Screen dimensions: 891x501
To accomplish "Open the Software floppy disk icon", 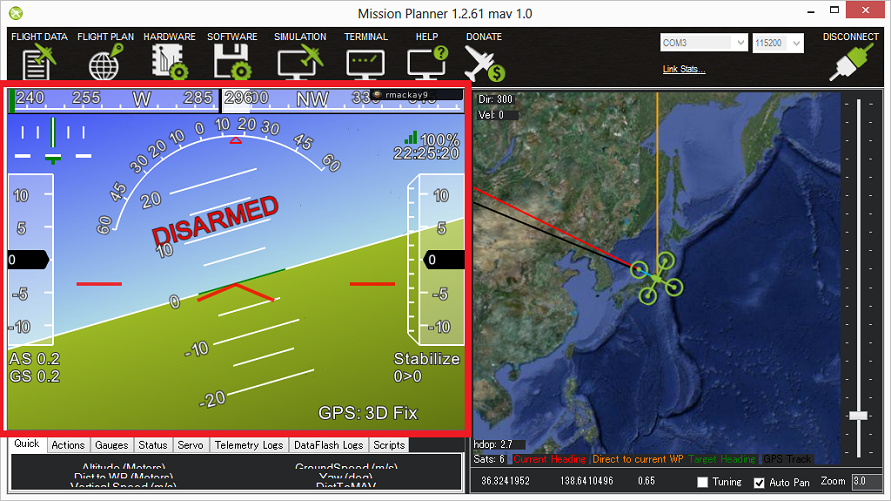I will (232, 62).
